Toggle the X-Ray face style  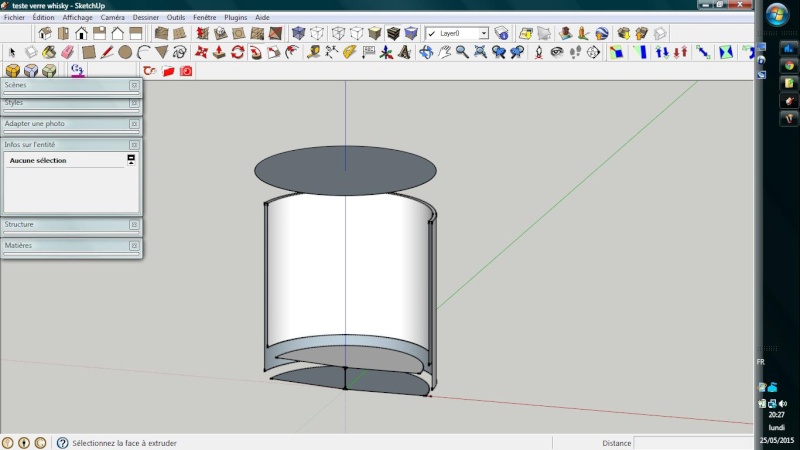(x=298, y=34)
